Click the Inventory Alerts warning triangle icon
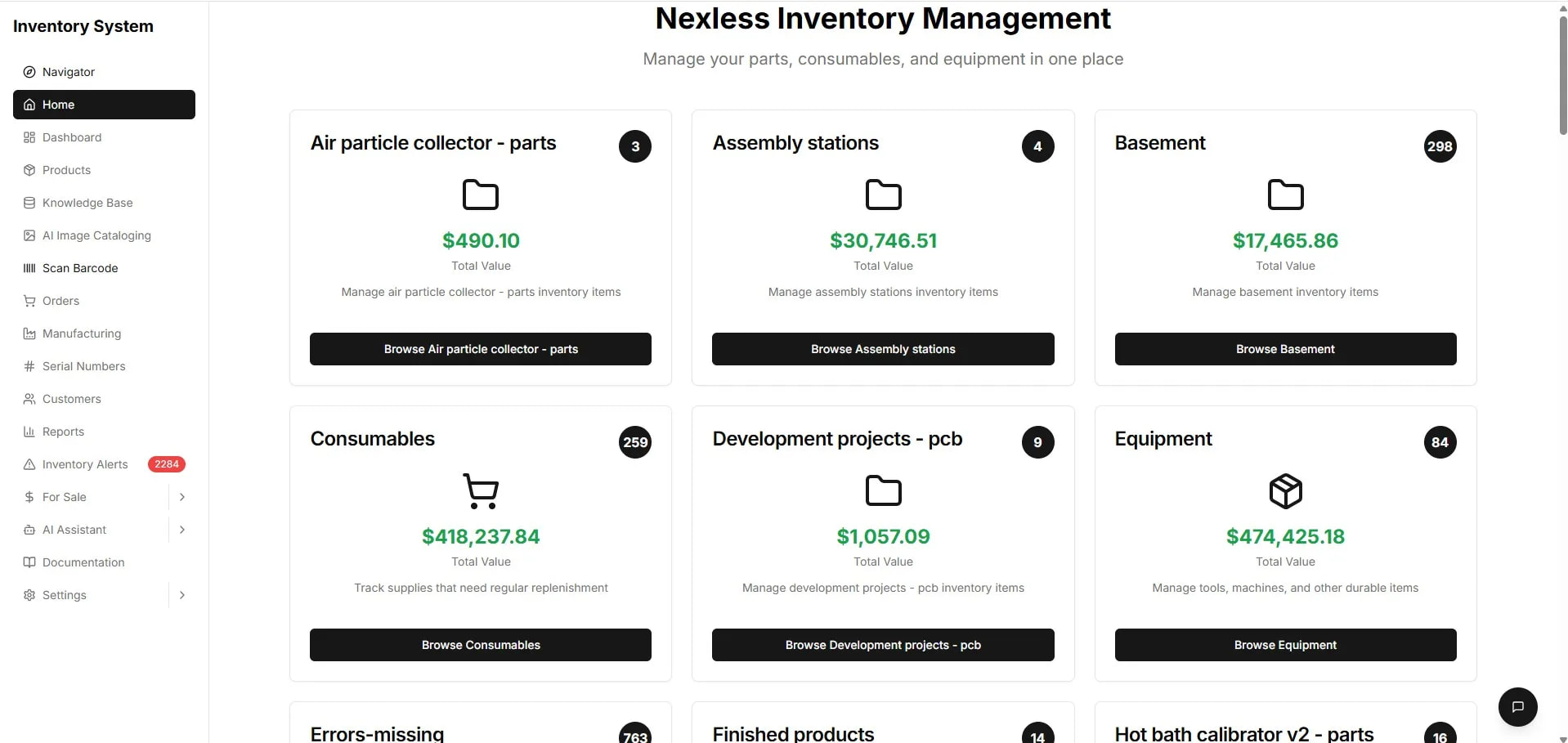This screenshot has width=1568, height=743. click(x=29, y=464)
